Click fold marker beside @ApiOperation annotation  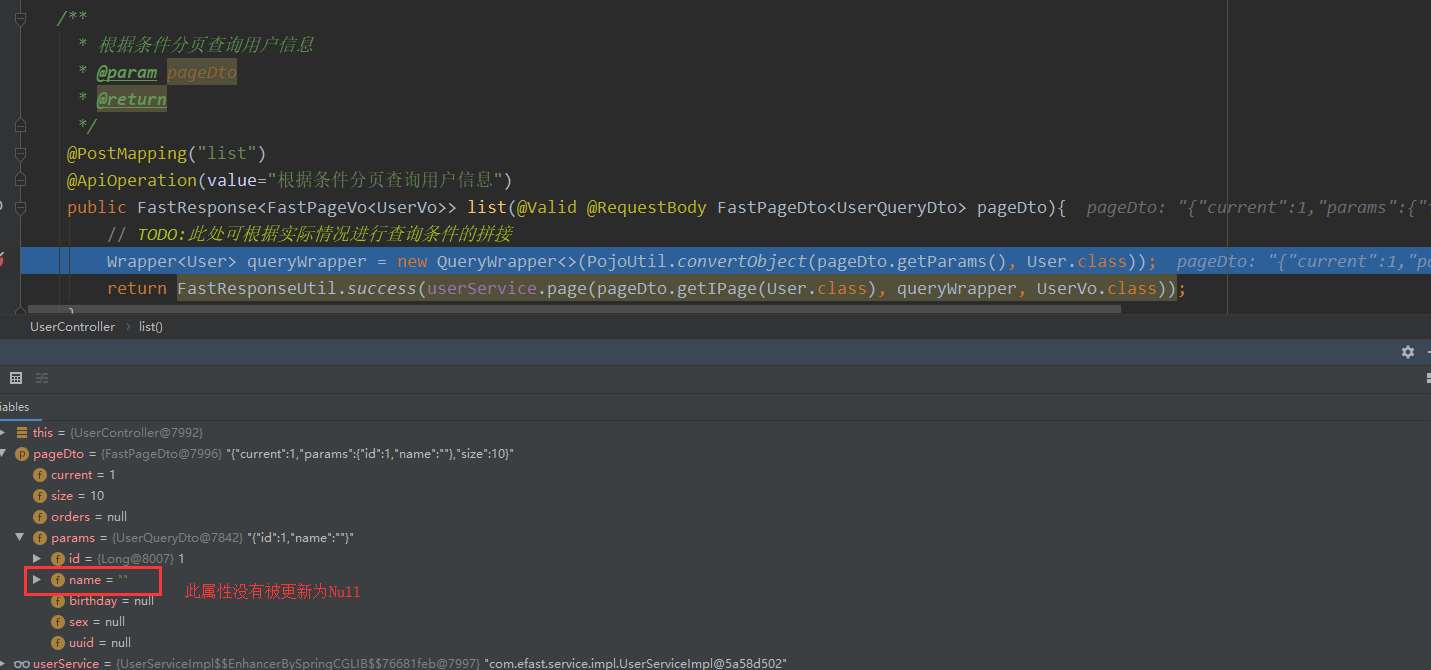20,180
